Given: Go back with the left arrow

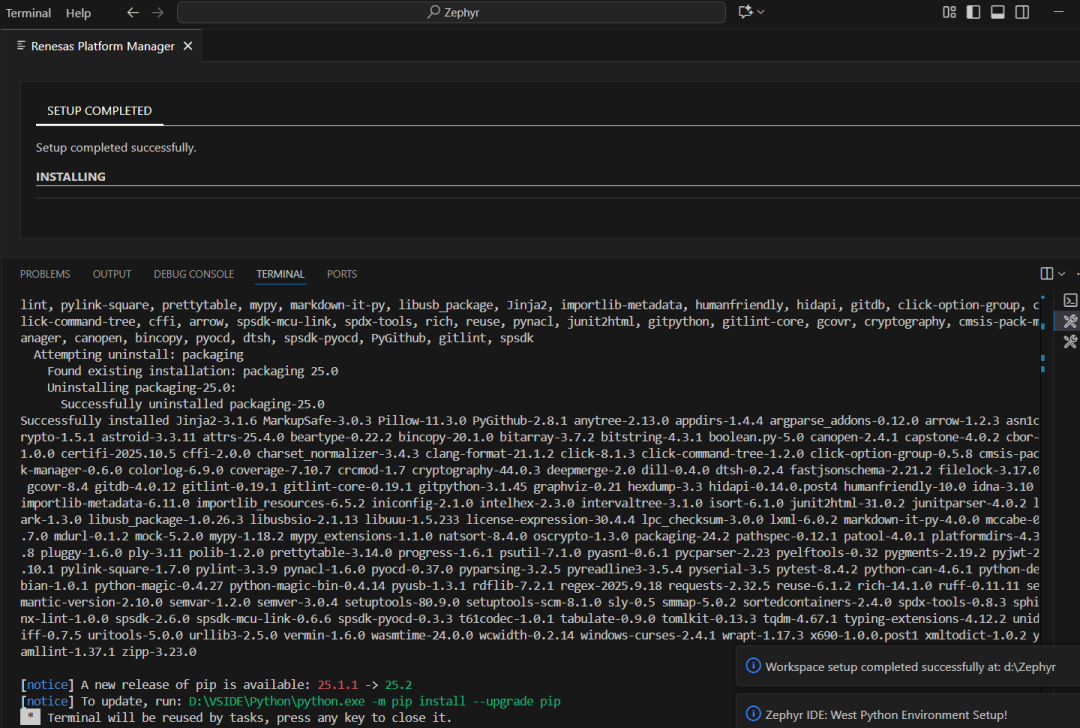Looking at the screenshot, I should pos(133,13).
